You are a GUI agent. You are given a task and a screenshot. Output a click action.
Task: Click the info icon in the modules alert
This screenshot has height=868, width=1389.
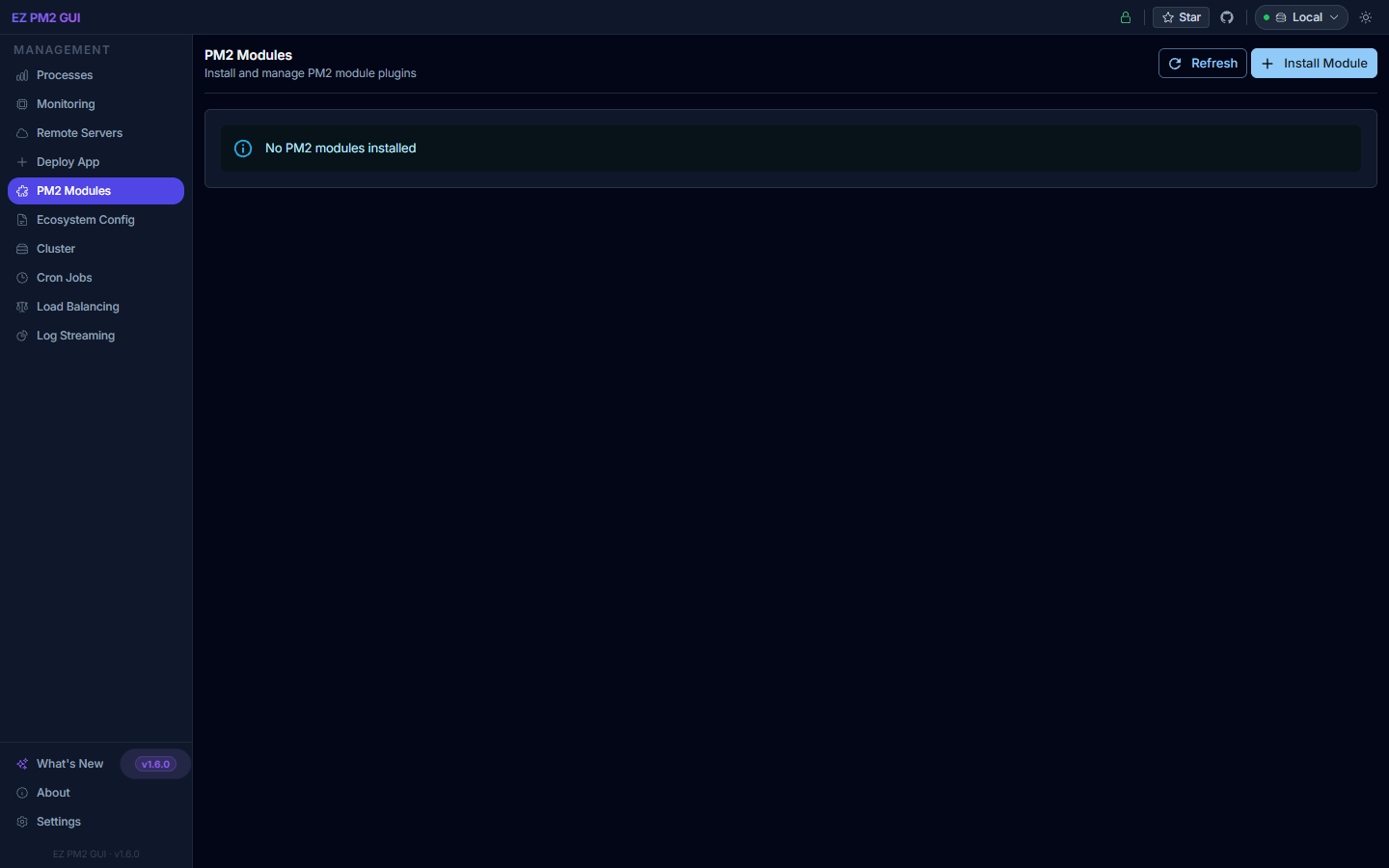(243, 149)
